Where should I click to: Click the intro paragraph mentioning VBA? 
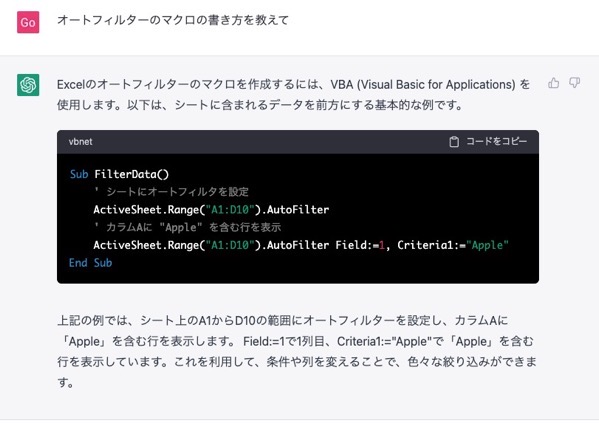point(293,94)
